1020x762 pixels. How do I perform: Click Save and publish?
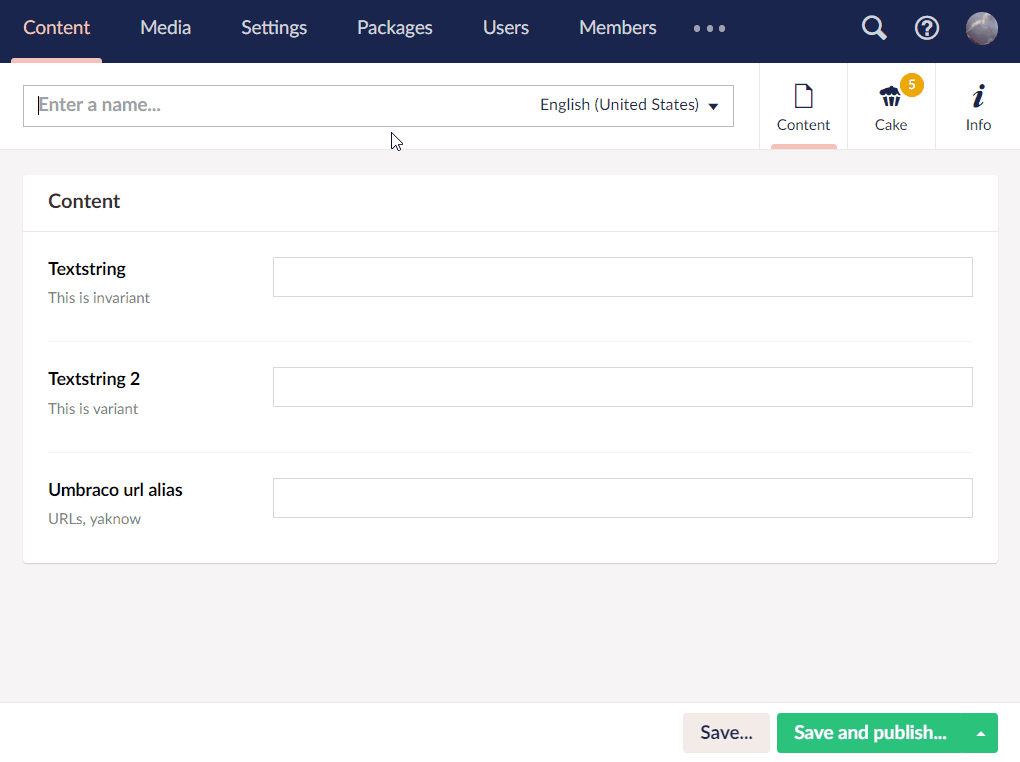tap(868, 733)
